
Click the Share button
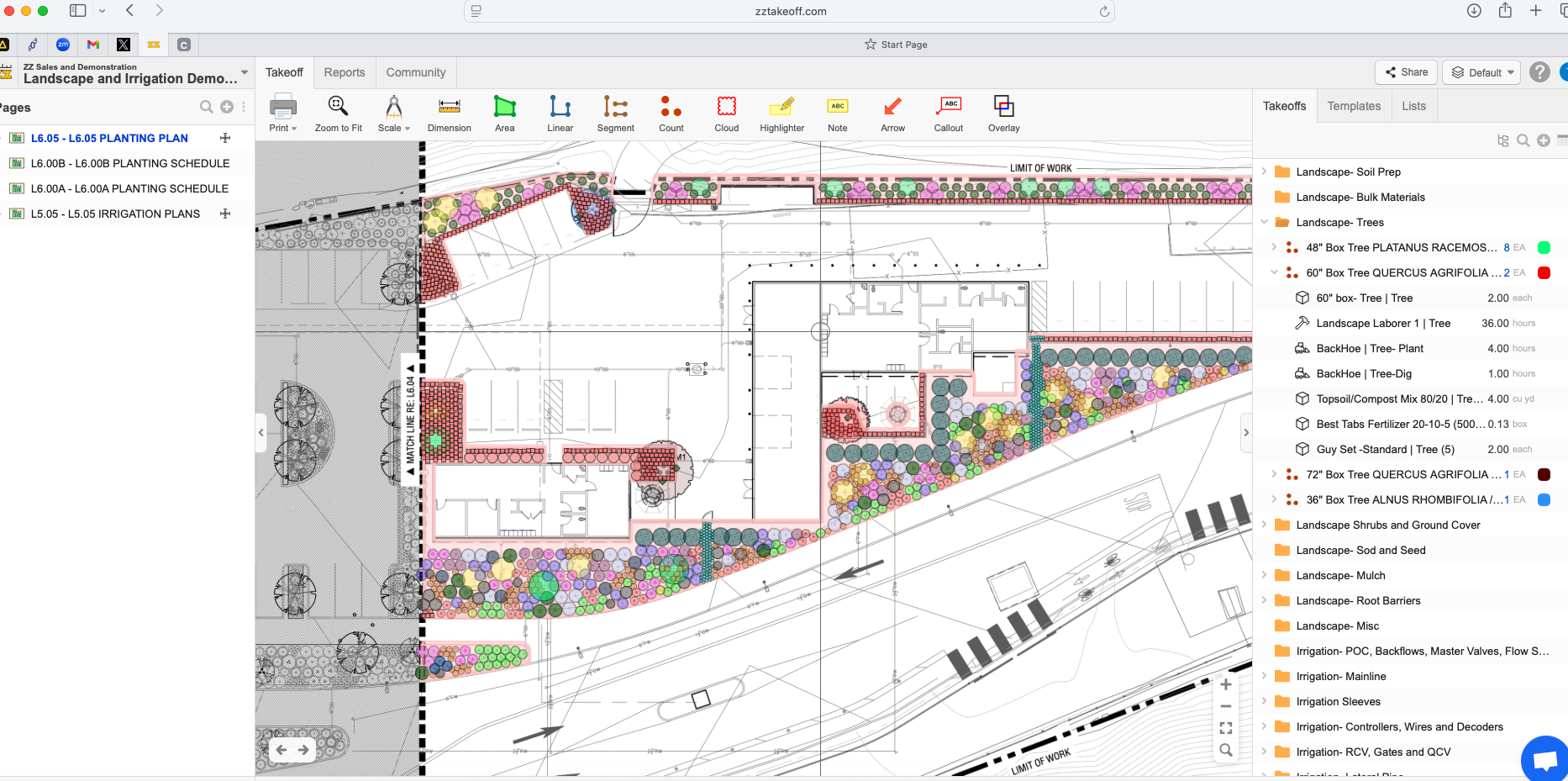1407,72
